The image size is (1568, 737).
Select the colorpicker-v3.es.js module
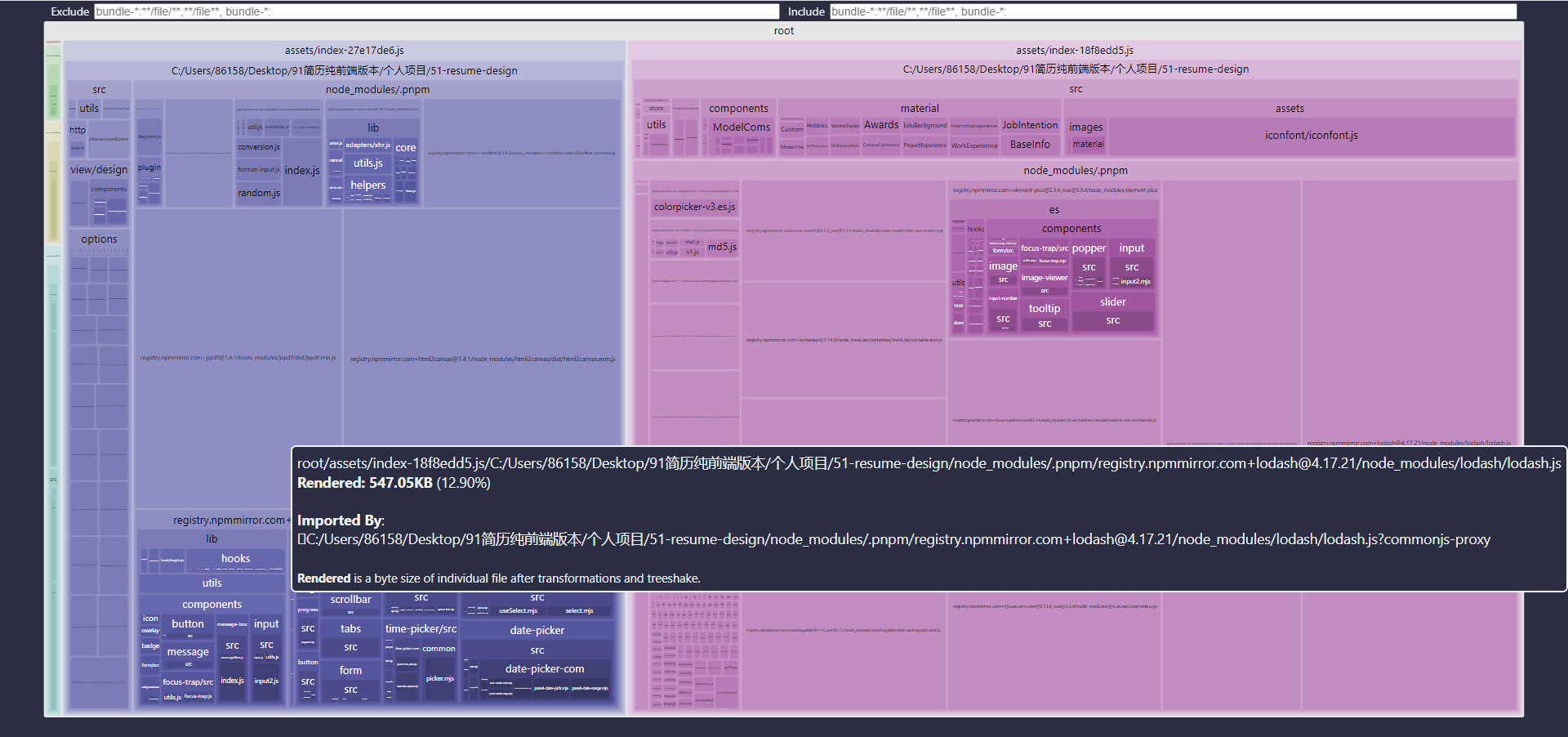tap(695, 208)
